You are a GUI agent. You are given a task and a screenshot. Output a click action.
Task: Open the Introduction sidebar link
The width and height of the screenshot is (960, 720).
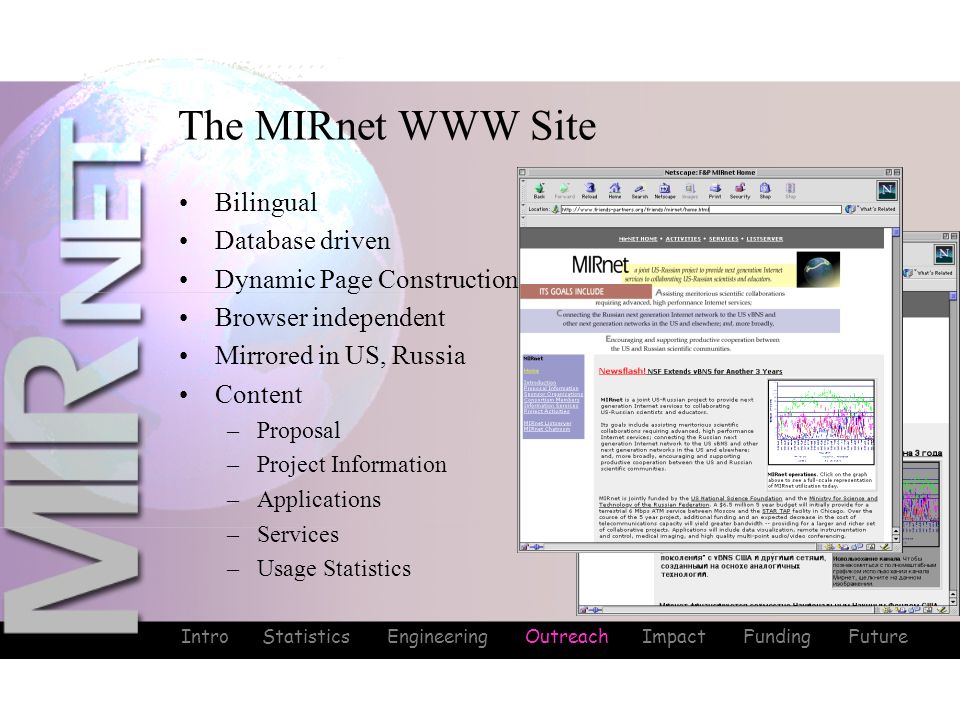540,383
